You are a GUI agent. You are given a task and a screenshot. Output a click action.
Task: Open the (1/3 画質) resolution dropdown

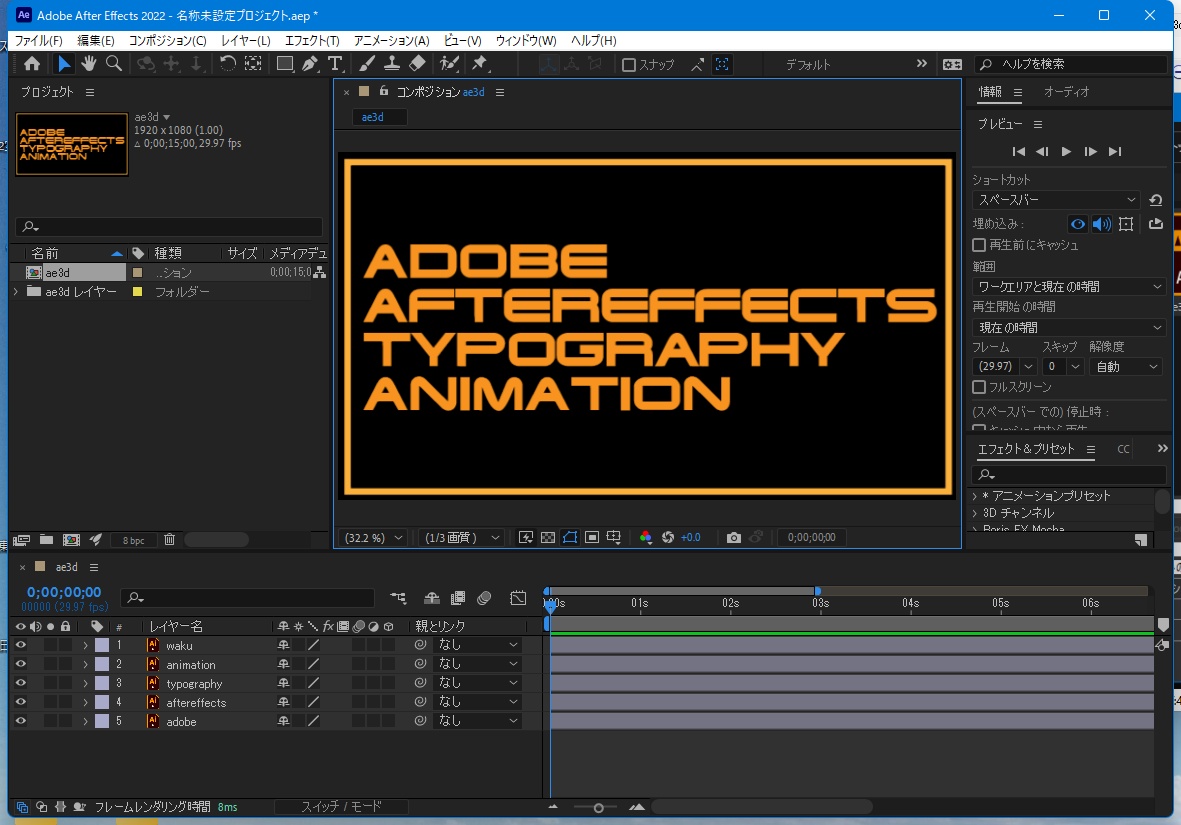[x=462, y=537]
